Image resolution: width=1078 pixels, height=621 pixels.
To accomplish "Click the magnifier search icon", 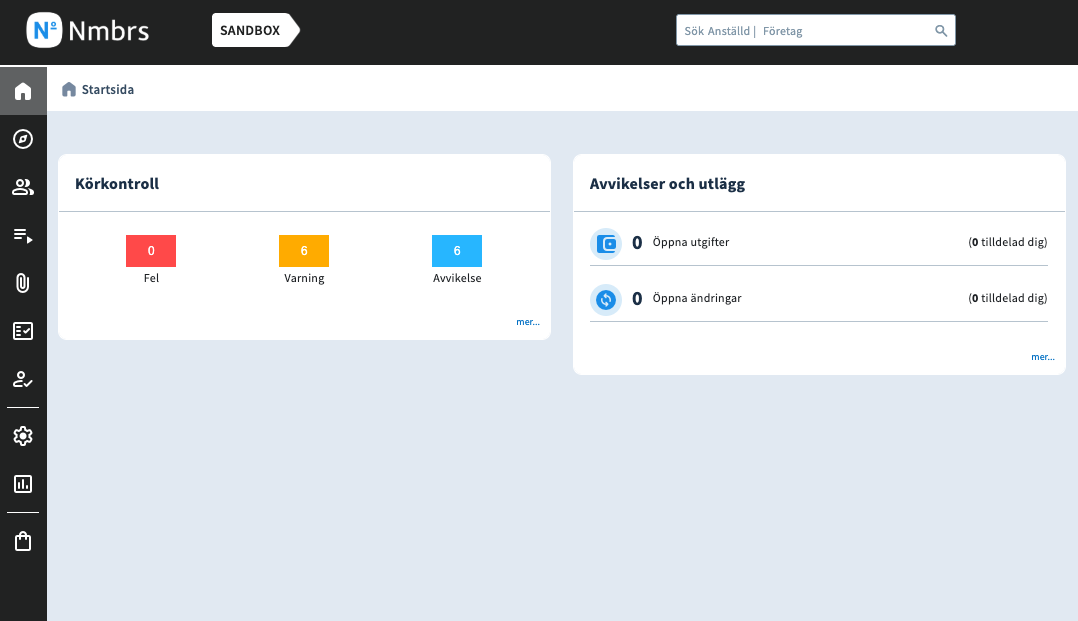I will point(941,31).
